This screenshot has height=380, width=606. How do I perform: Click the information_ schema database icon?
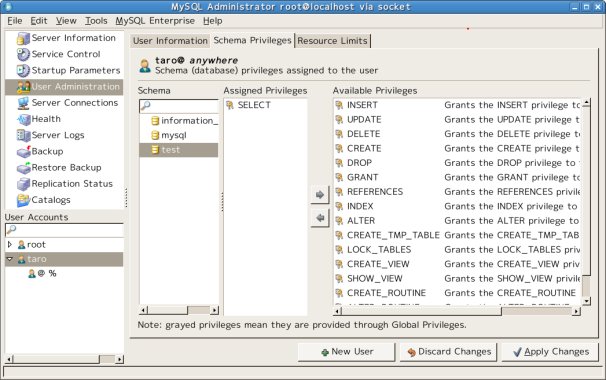pyautogui.click(x=155, y=121)
